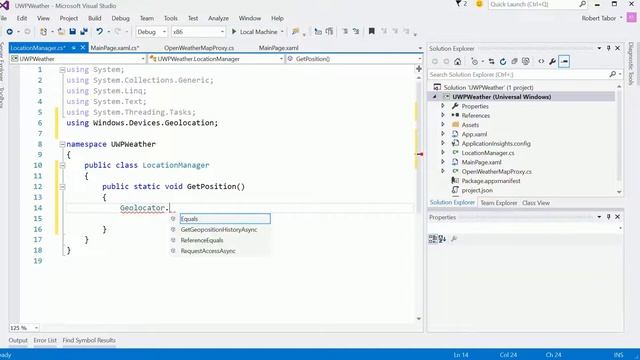Image resolution: width=640 pixels, height=360 pixels.
Task: Click the Robert Tabor account name
Action: click(599, 18)
